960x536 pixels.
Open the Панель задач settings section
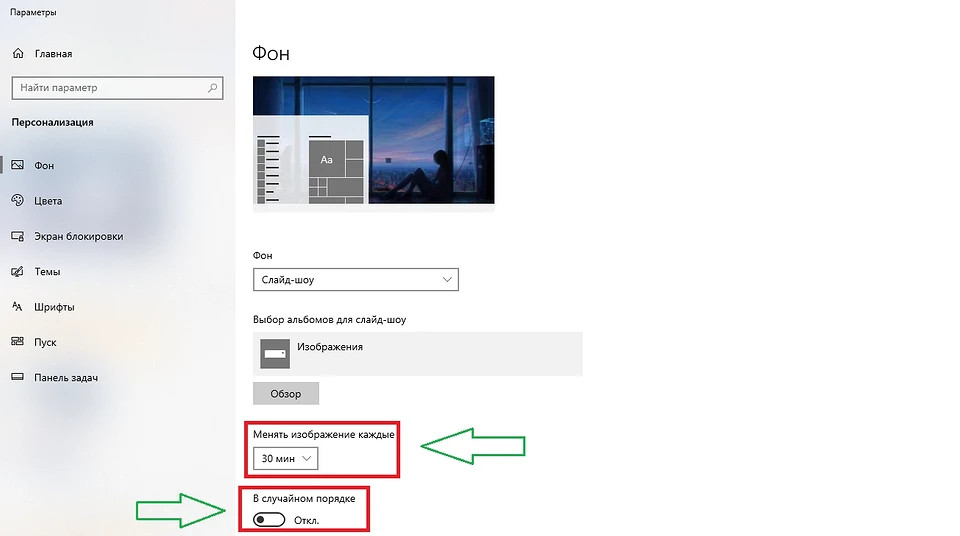click(65, 378)
